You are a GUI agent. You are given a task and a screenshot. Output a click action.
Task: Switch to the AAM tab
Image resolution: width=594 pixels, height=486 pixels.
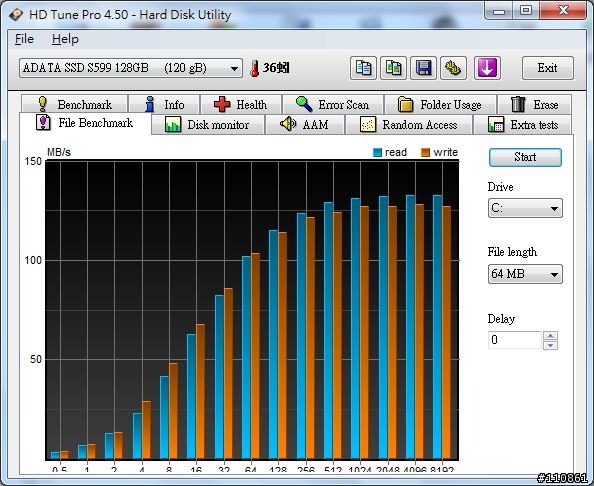tap(305, 125)
